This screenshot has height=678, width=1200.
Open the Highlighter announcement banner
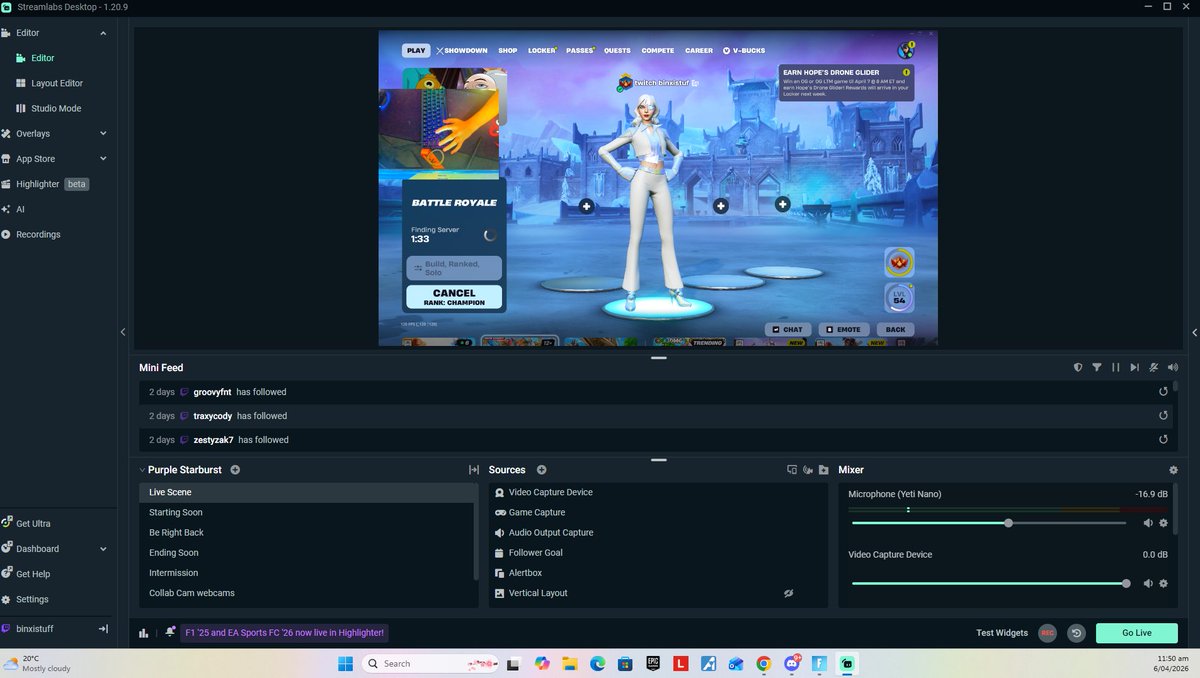pos(284,632)
